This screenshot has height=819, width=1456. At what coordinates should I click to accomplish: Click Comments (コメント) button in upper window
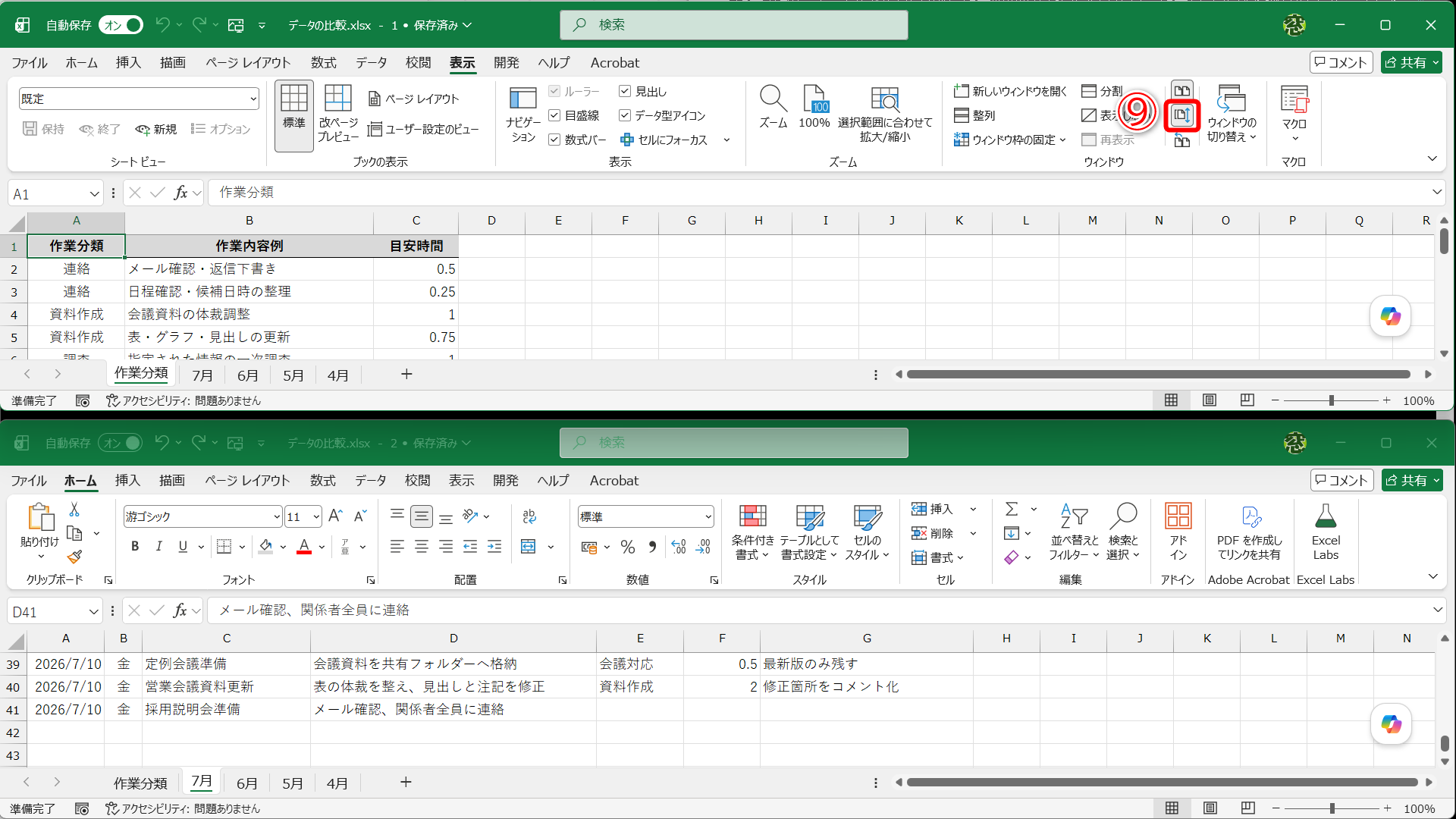click(1341, 63)
